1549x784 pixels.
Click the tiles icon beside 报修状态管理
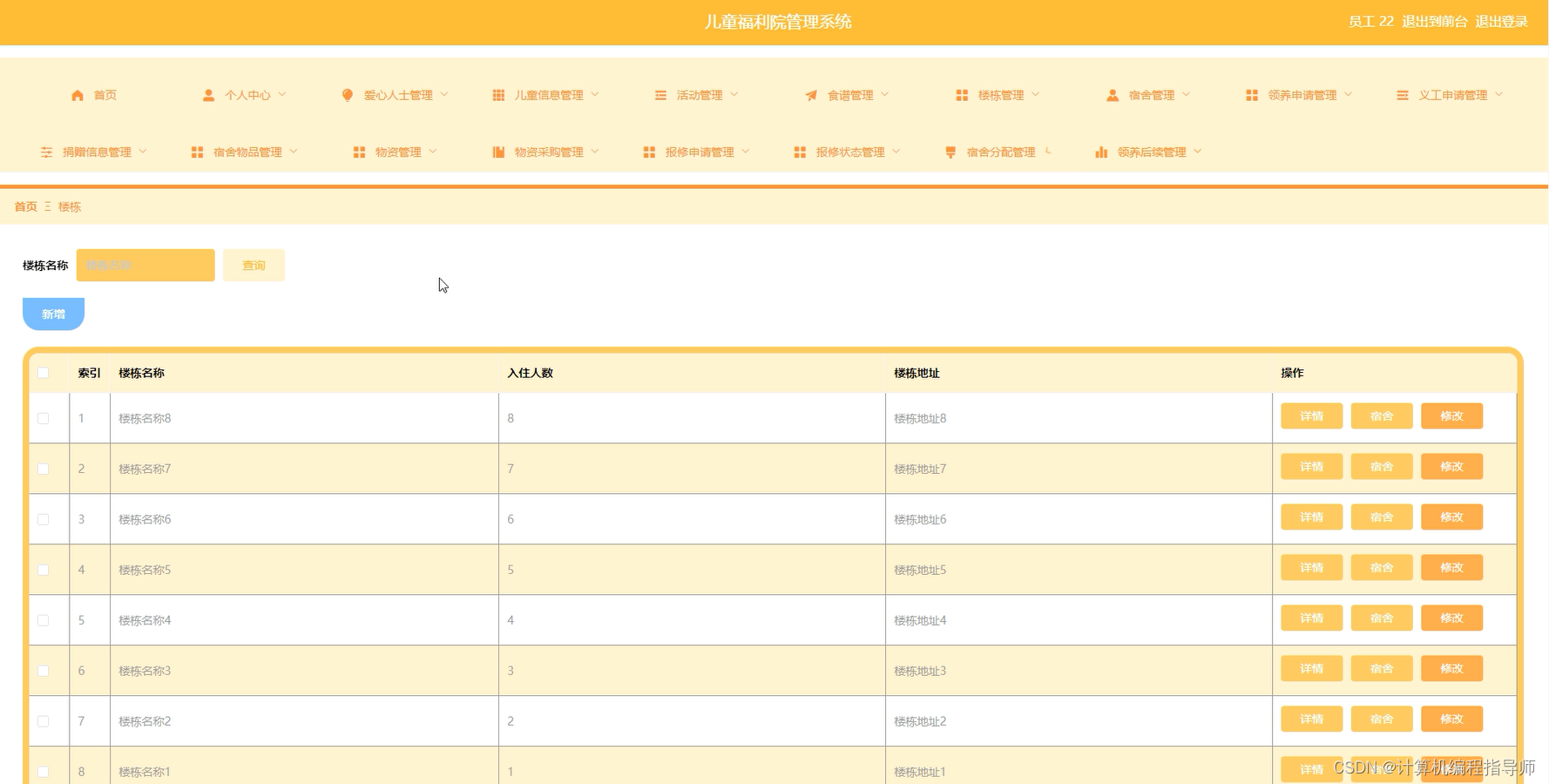800,152
